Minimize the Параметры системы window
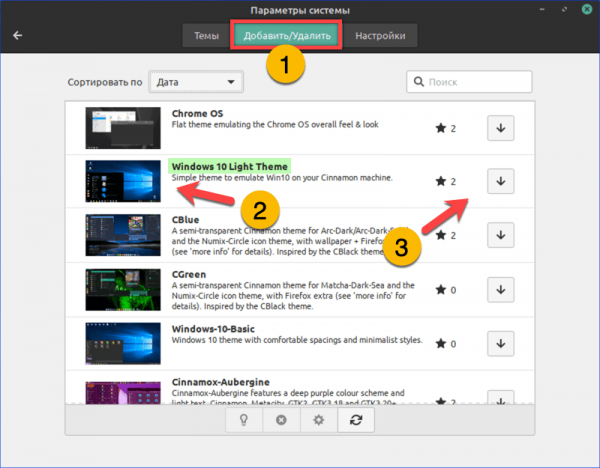Image resolution: width=600 pixels, height=468 pixels. (542, 9)
